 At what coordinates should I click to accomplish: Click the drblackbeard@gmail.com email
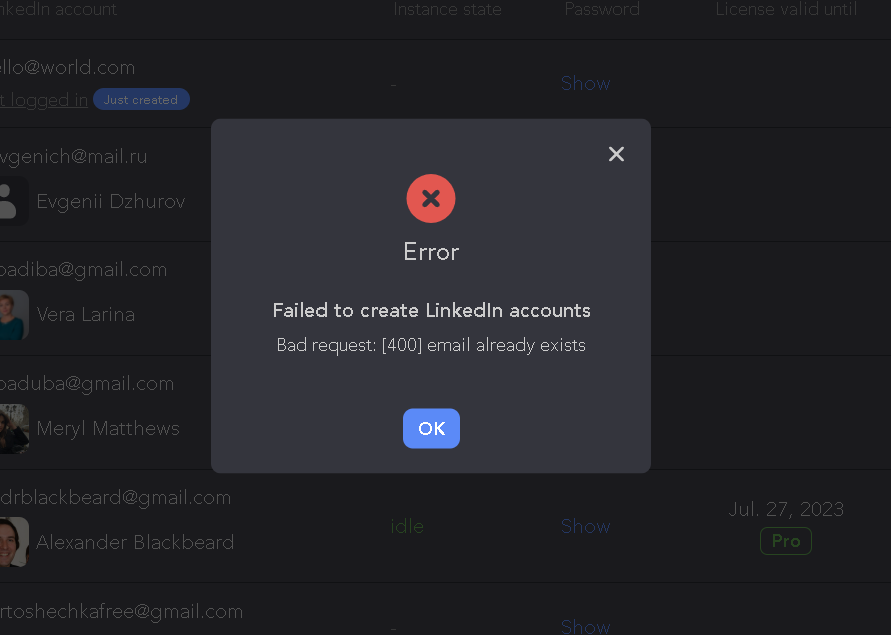coord(115,498)
